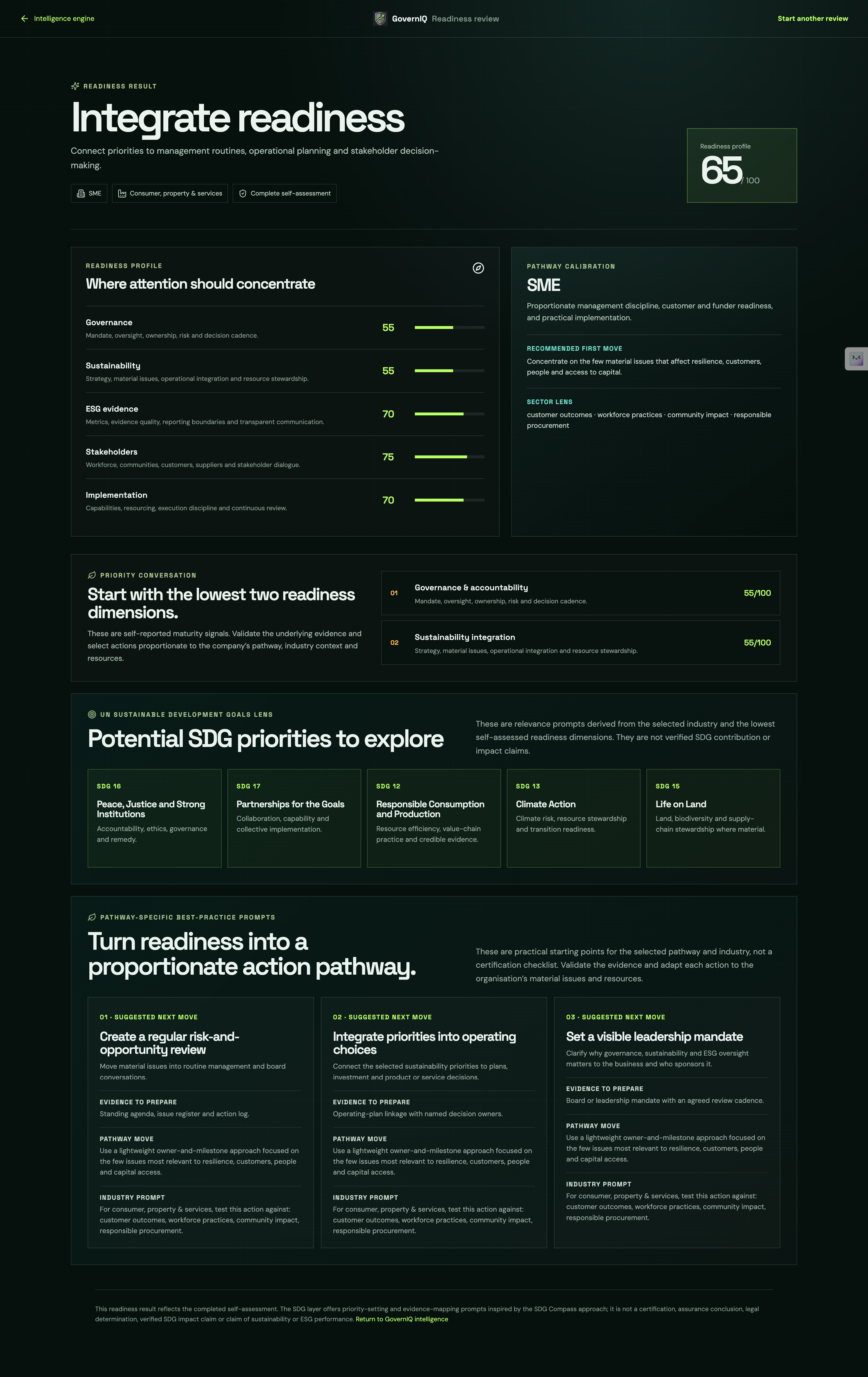868x1377 pixels.
Task: Click Integrate readiness main title
Action: [238, 118]
